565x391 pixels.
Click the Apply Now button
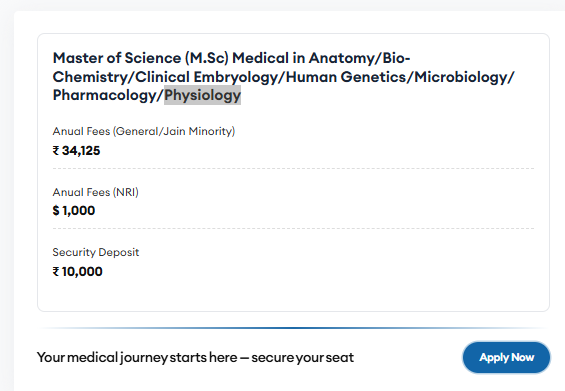[x=506, y=357]
